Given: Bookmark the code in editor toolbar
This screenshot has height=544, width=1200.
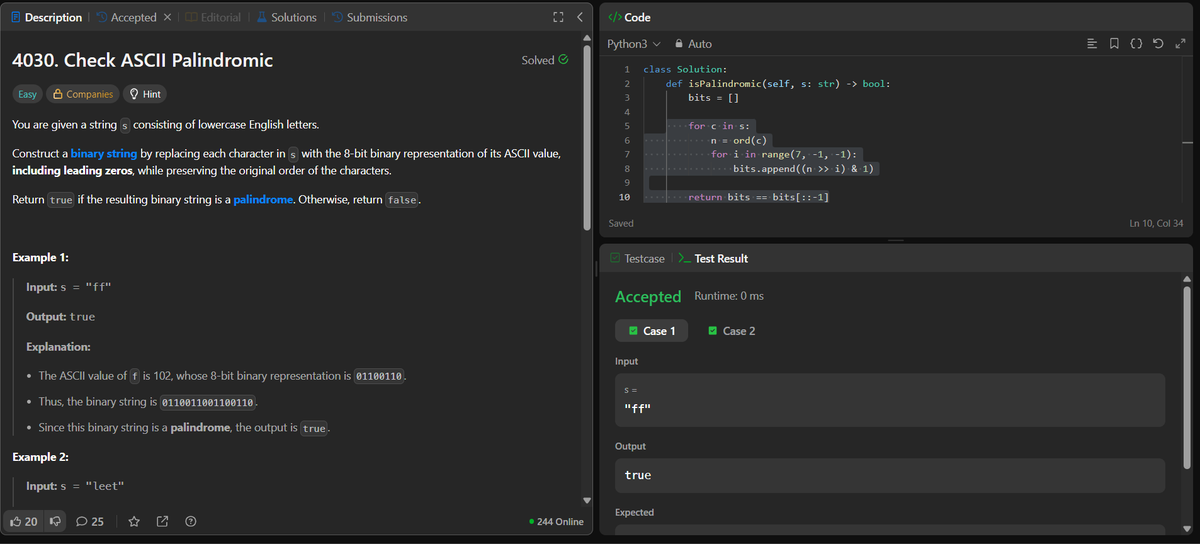Looking at the screenshot, I should [1115, 44].
